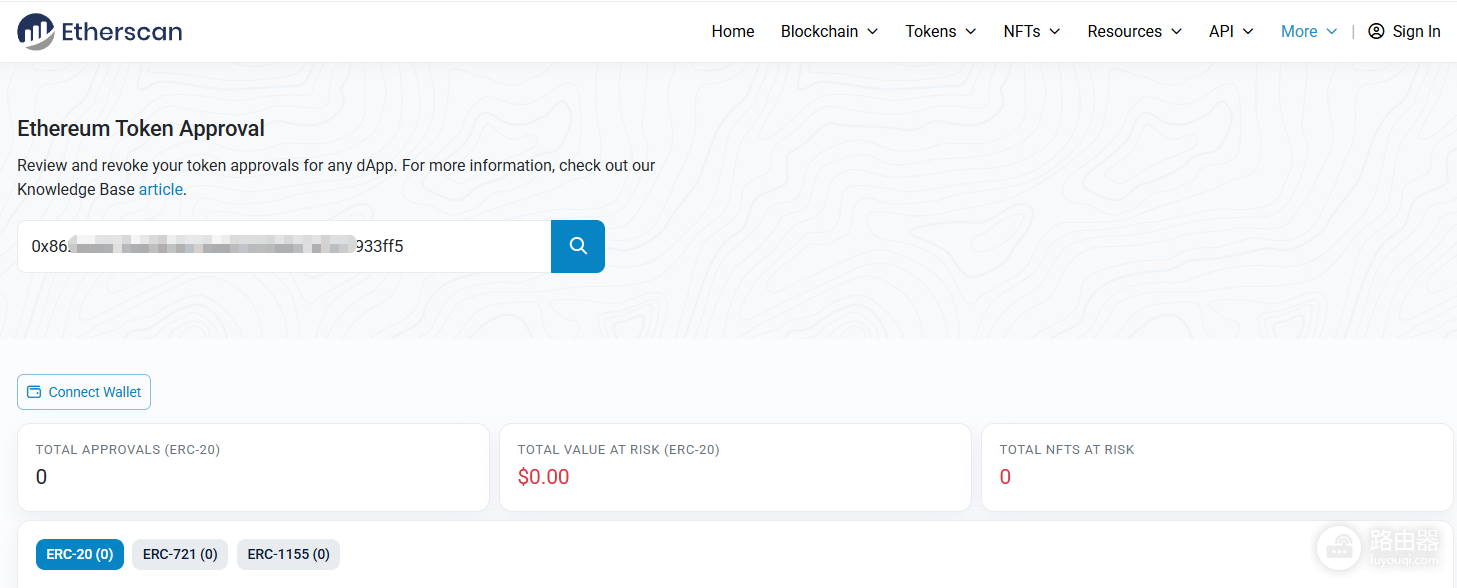The height and width of the screenshot is (588, 1457).
Task: Switch to the ERC-721 (0) tab
Action: coord(180,554)
